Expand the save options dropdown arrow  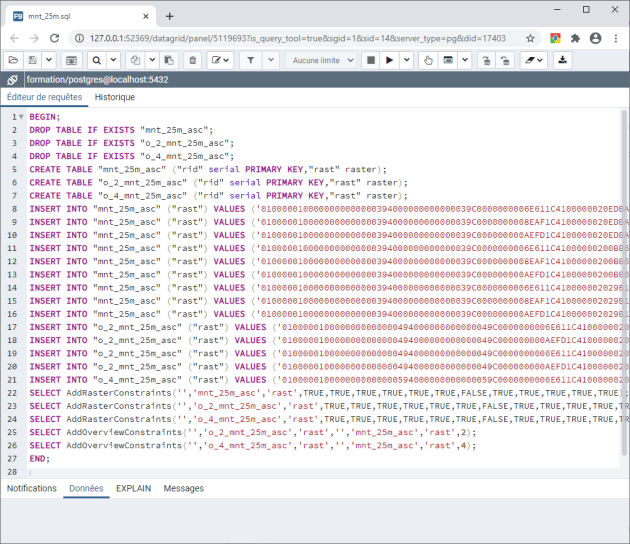click(49, 60)
